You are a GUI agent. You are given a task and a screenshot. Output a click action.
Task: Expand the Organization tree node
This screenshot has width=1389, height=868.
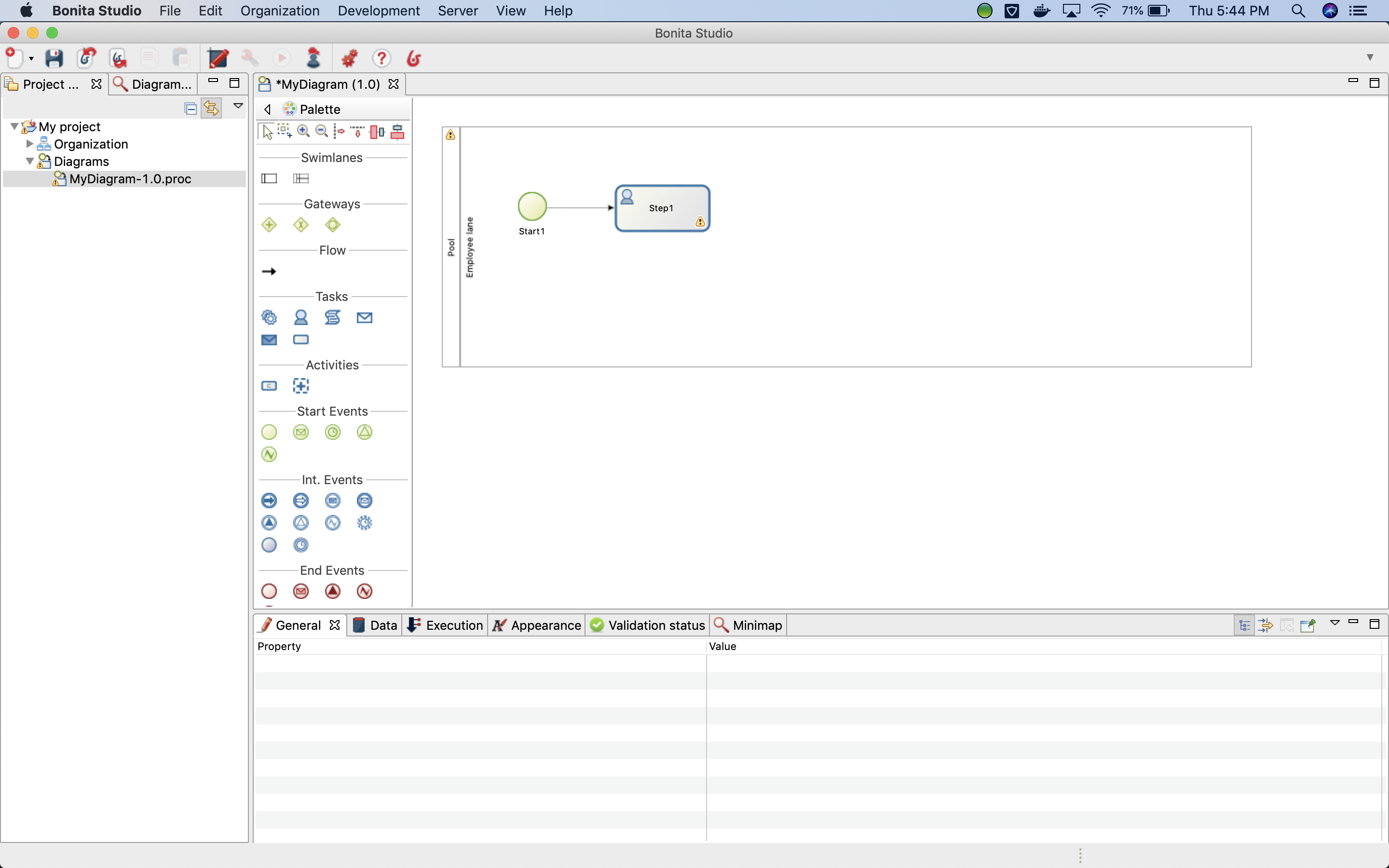[29, 144]
